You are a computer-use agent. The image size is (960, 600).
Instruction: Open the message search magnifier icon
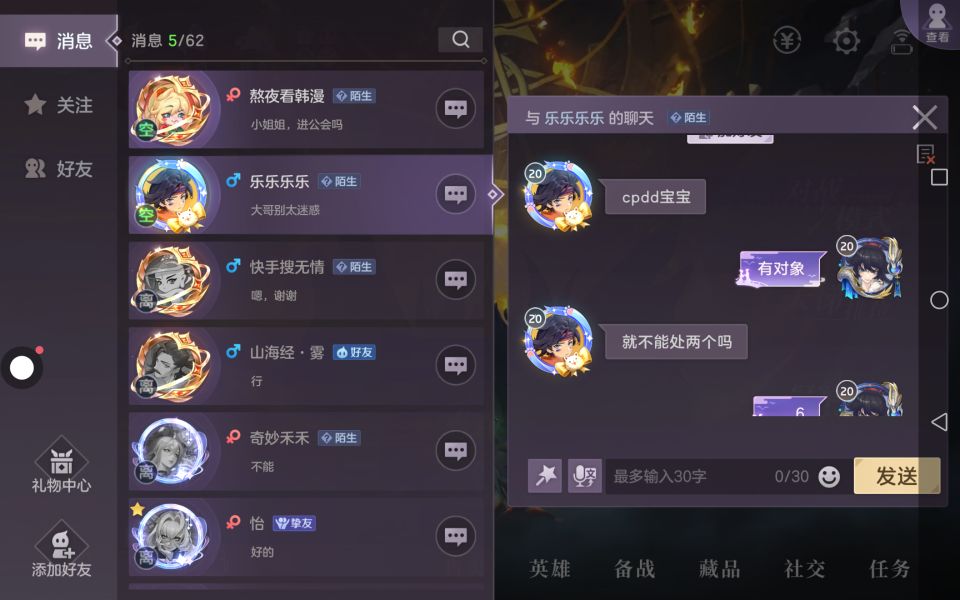click(460, 40)
